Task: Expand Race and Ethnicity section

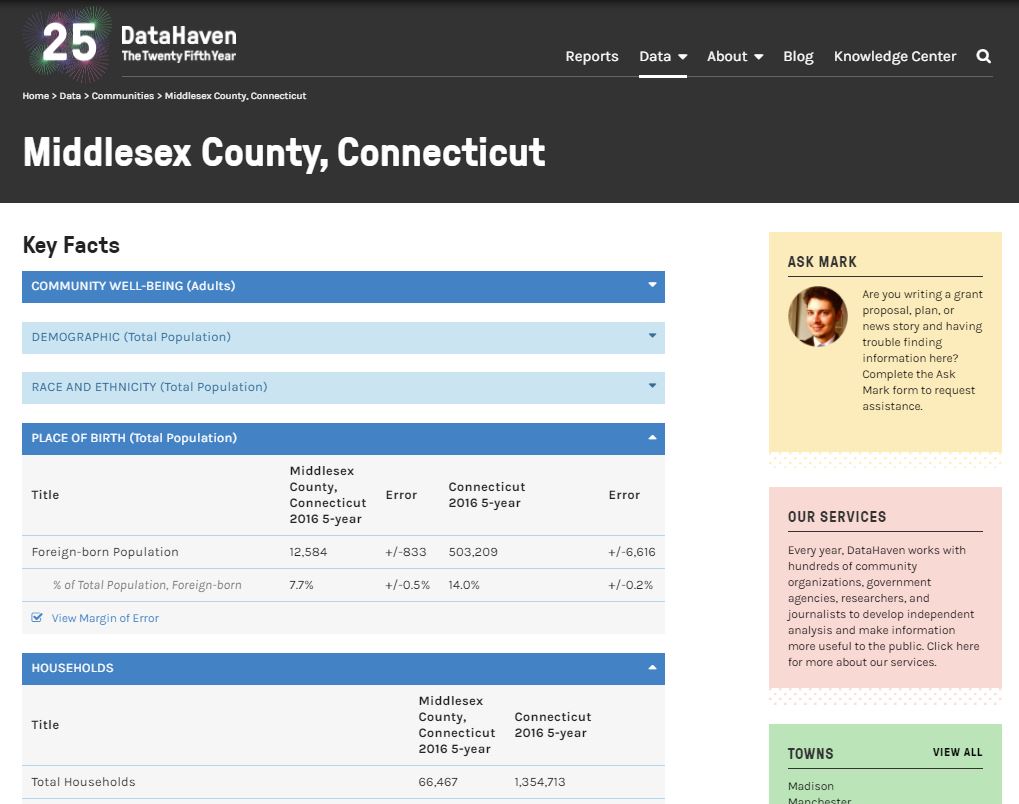Action: [x=343, y=387]
